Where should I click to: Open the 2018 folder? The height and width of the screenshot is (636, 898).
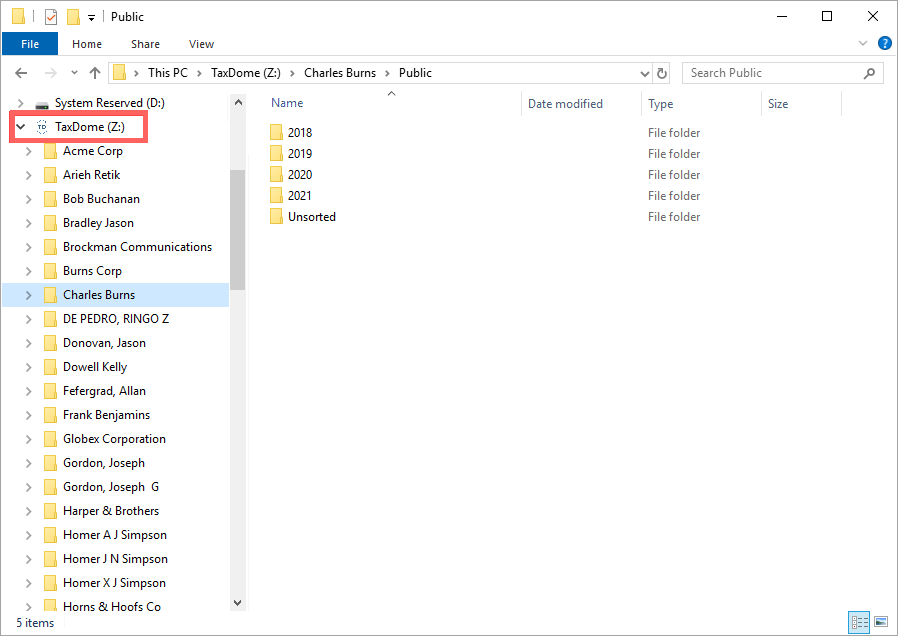[299, 133]
